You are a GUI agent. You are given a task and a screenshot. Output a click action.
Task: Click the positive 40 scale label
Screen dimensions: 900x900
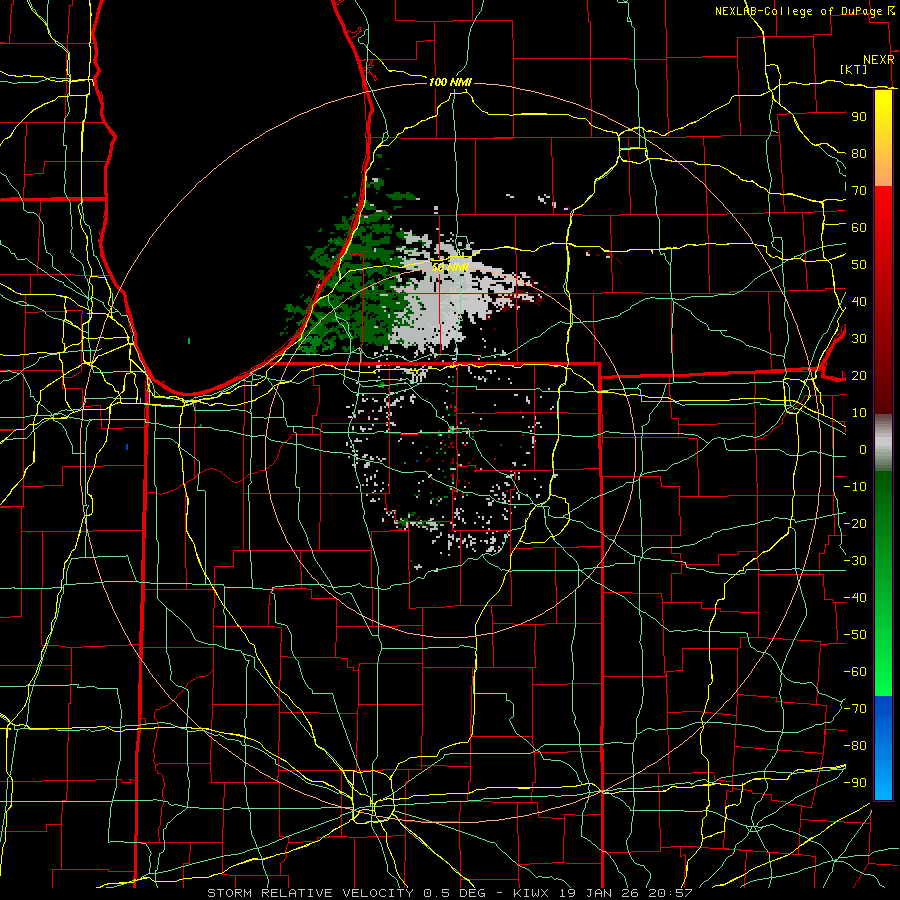859,302
